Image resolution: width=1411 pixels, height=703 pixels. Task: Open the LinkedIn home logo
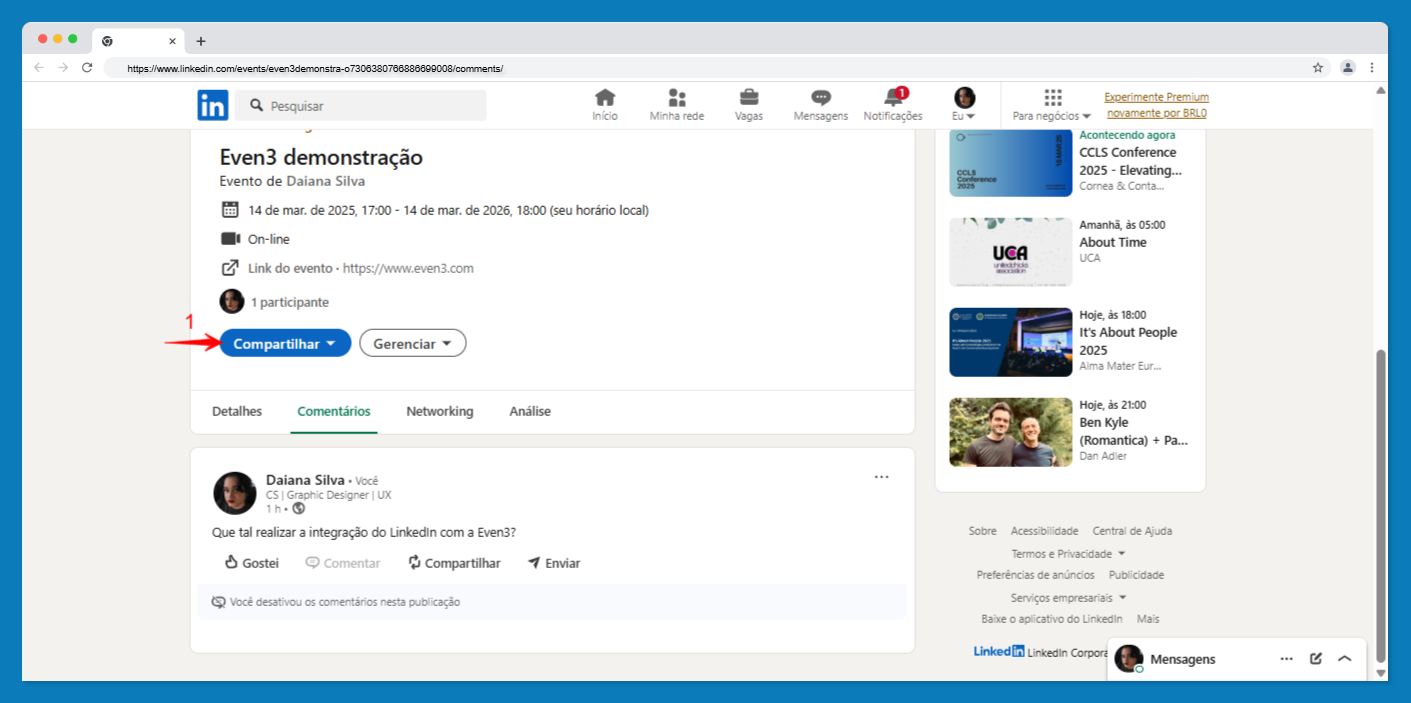tap(212, 105)
